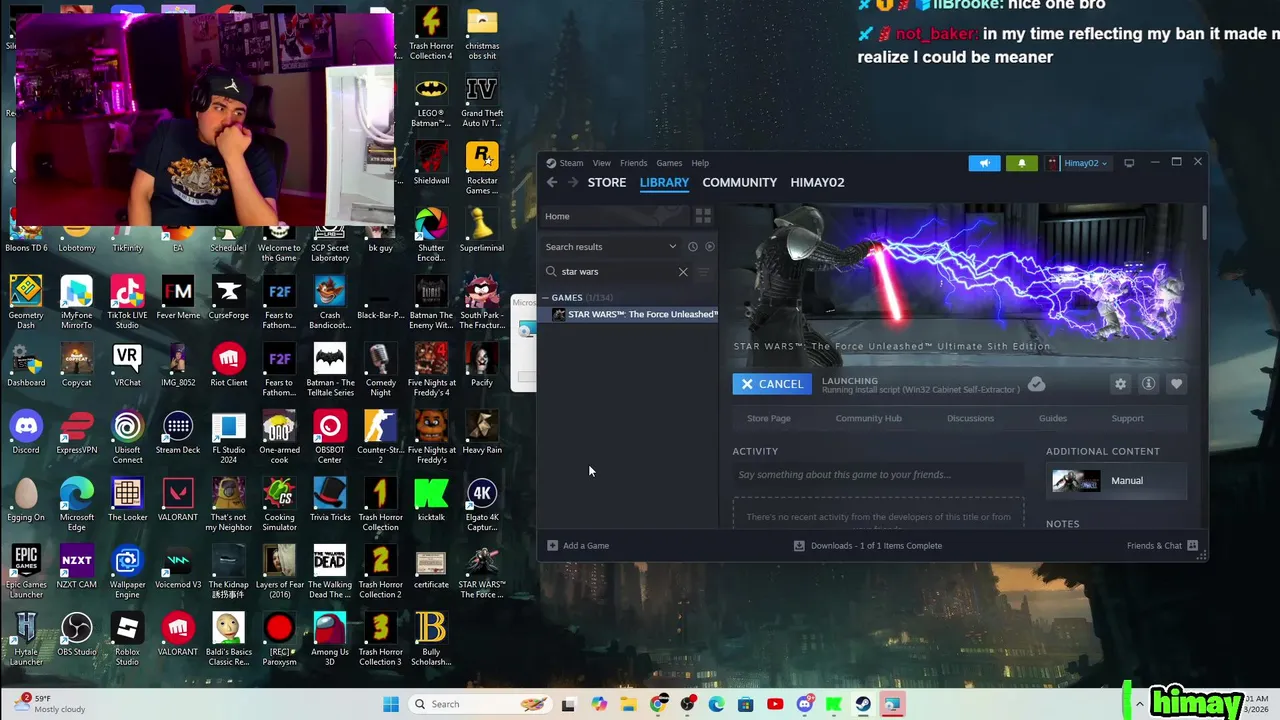The image size is (1280, 720).
Task: Switch to the STORE tab
Action: point(607,182)
